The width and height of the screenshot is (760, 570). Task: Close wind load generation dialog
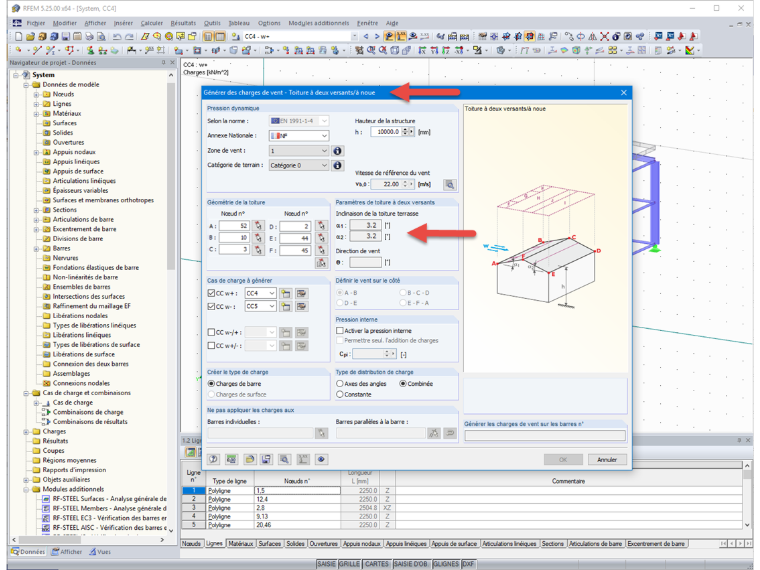[x=624, y=93]
